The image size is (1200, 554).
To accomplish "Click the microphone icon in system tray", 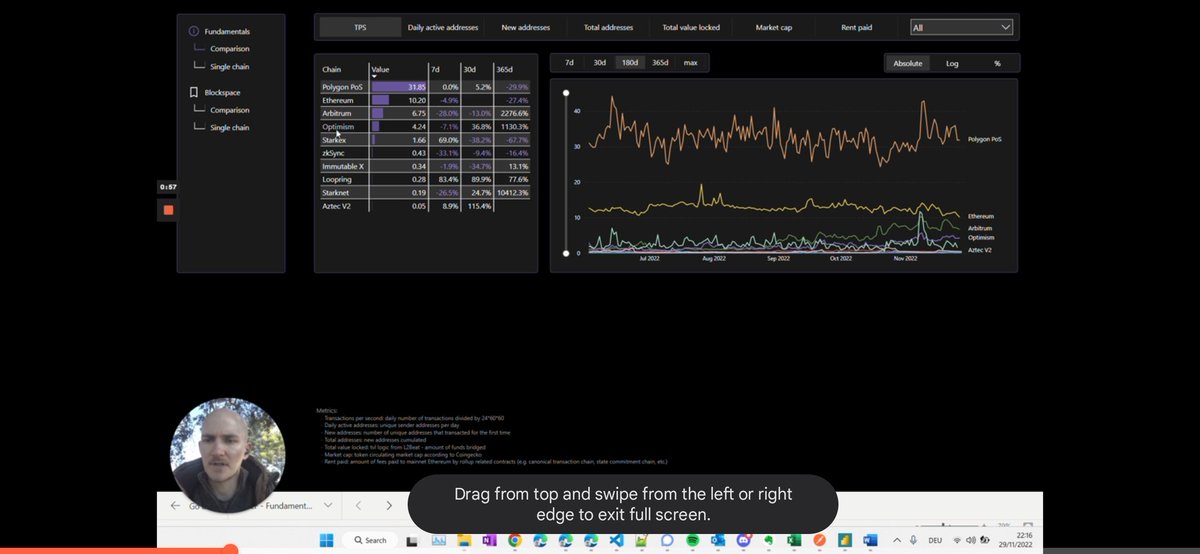I will [913, 540].
